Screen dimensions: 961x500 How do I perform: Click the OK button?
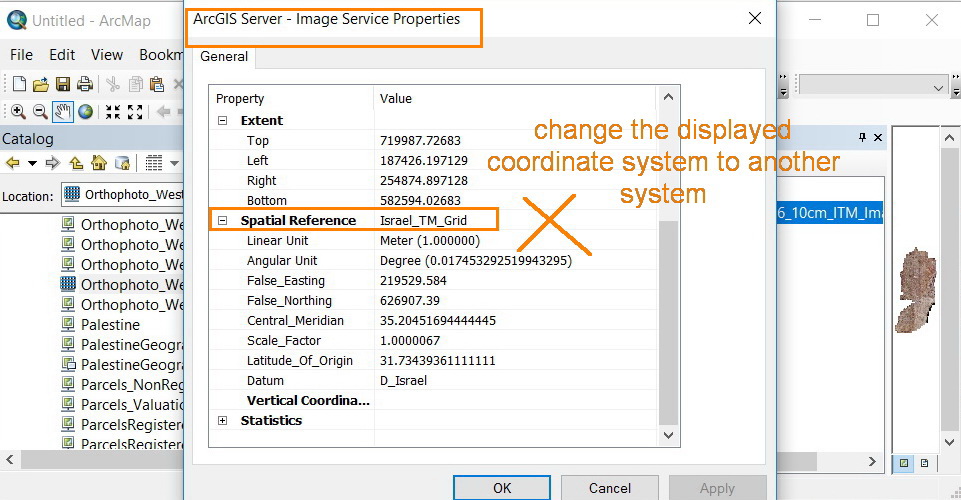pos(502,488)
